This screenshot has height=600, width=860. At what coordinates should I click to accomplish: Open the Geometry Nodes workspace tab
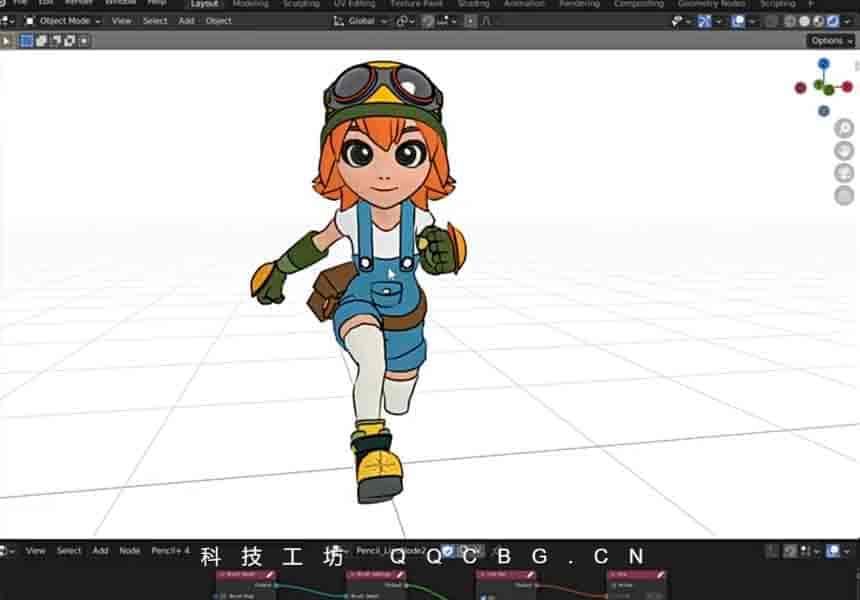[x=711, y=4]
